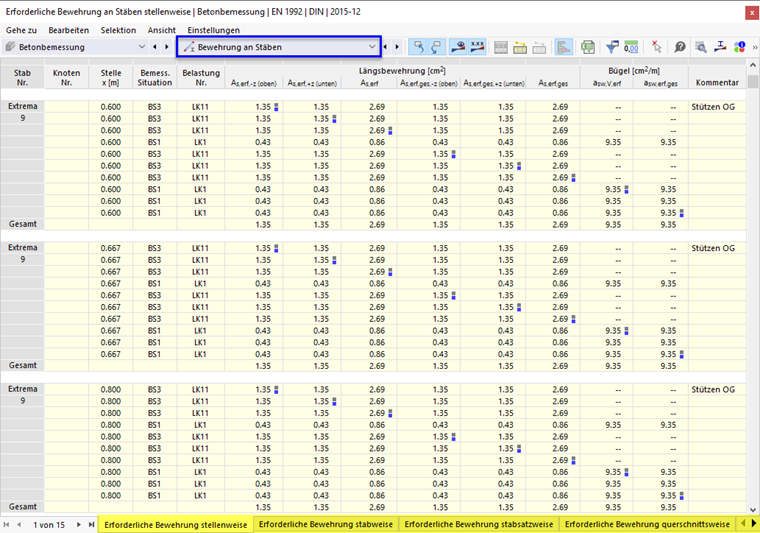Image resolution: width=760 pixels, height=533 pixels.
Task: Switch to Erforderliche Bewehrung stabweise tab
Action: tap(325, 524)
